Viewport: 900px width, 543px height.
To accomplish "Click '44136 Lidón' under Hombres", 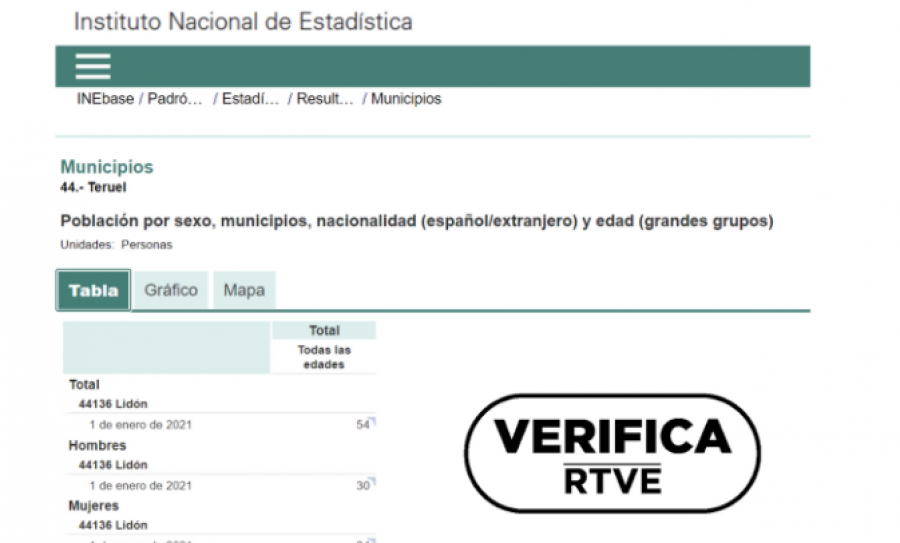I will 113,465.
